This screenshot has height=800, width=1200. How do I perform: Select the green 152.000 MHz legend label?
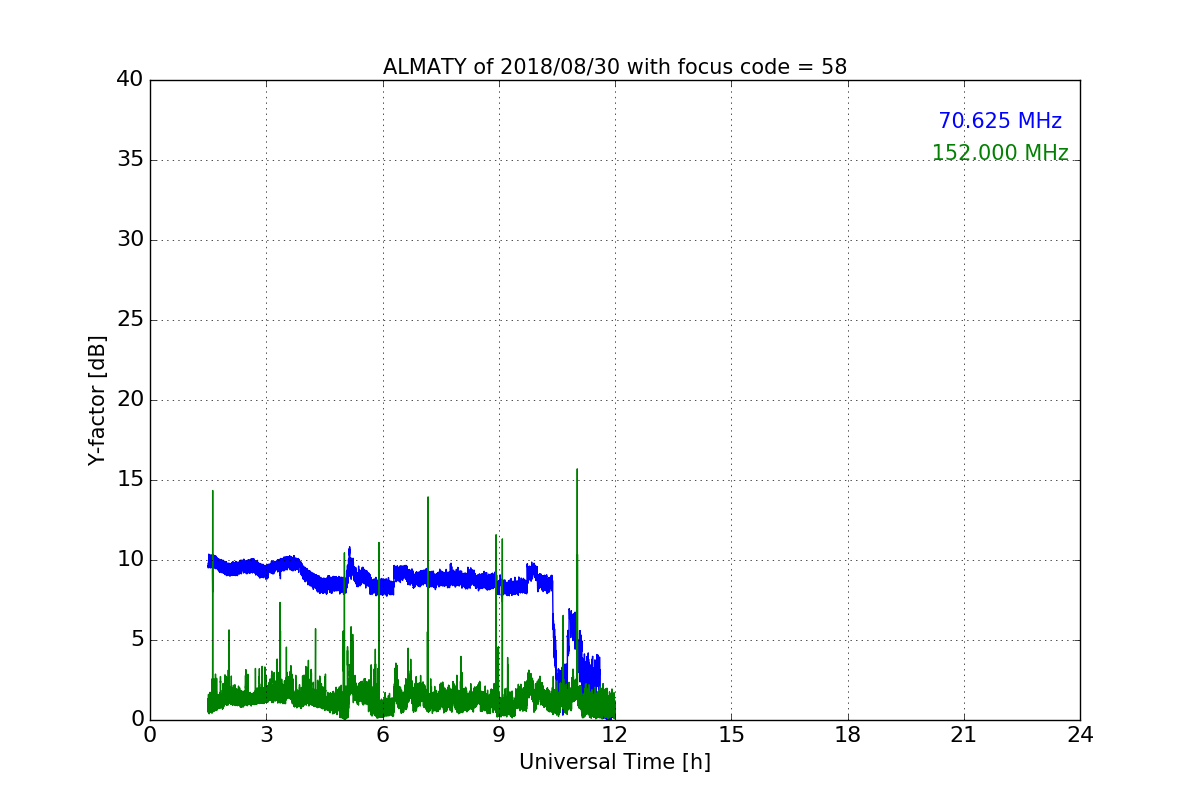pyautogui.click(x=1000, y=153)
